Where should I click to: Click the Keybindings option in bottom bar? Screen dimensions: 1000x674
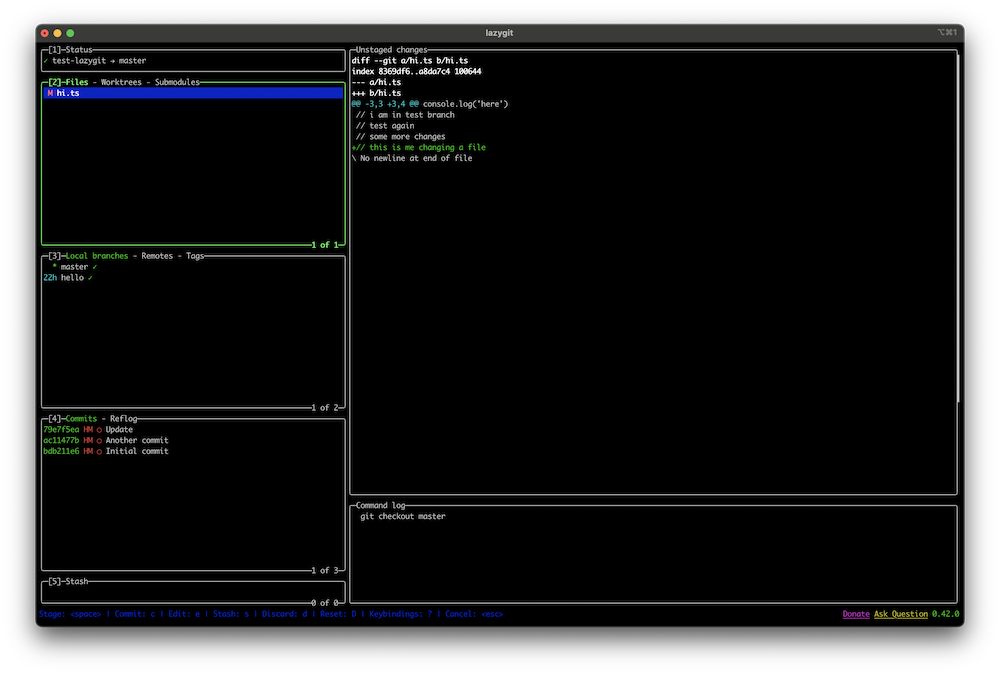point(399,614)
